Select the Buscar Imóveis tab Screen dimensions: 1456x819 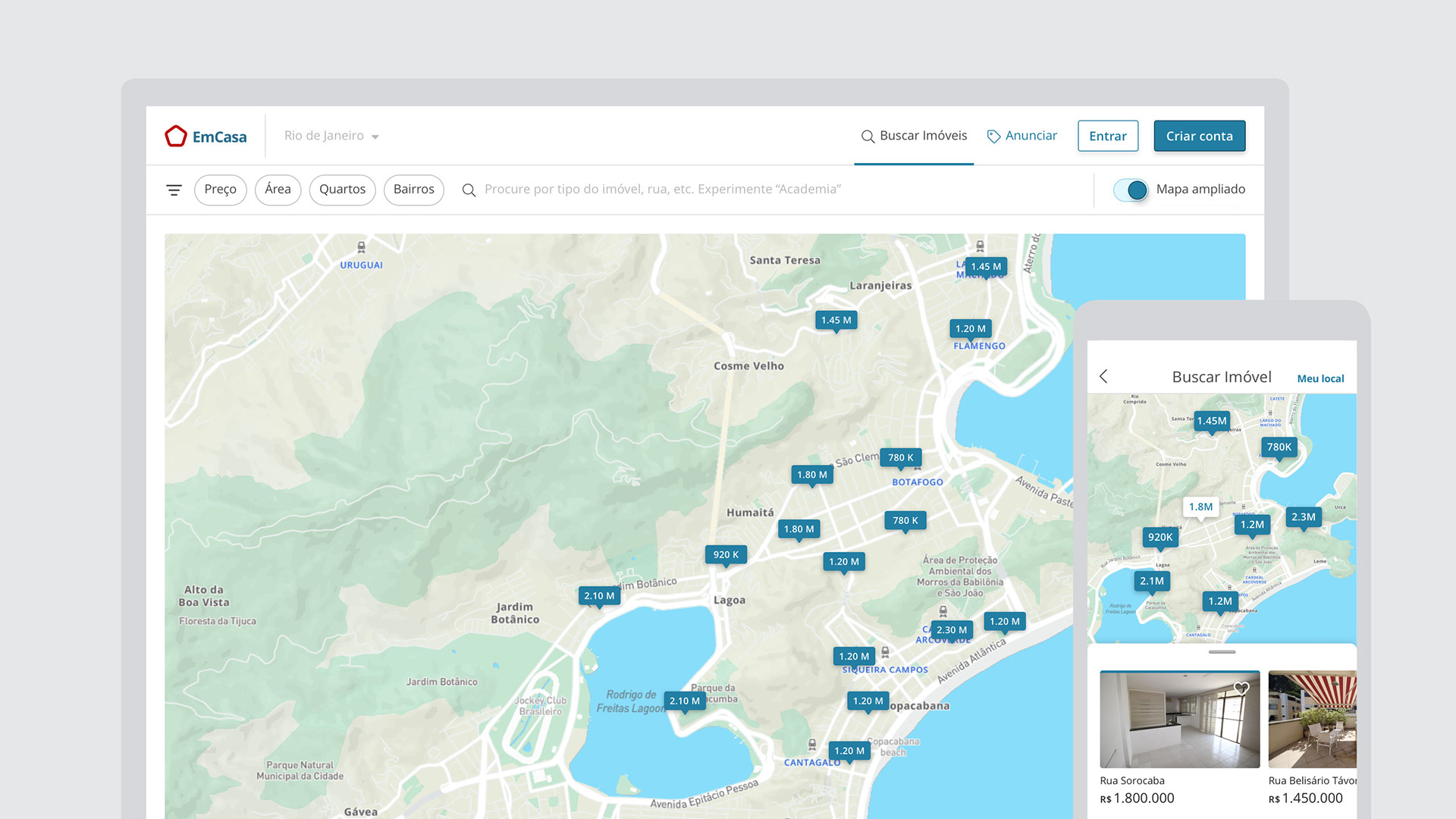[915, 136]
